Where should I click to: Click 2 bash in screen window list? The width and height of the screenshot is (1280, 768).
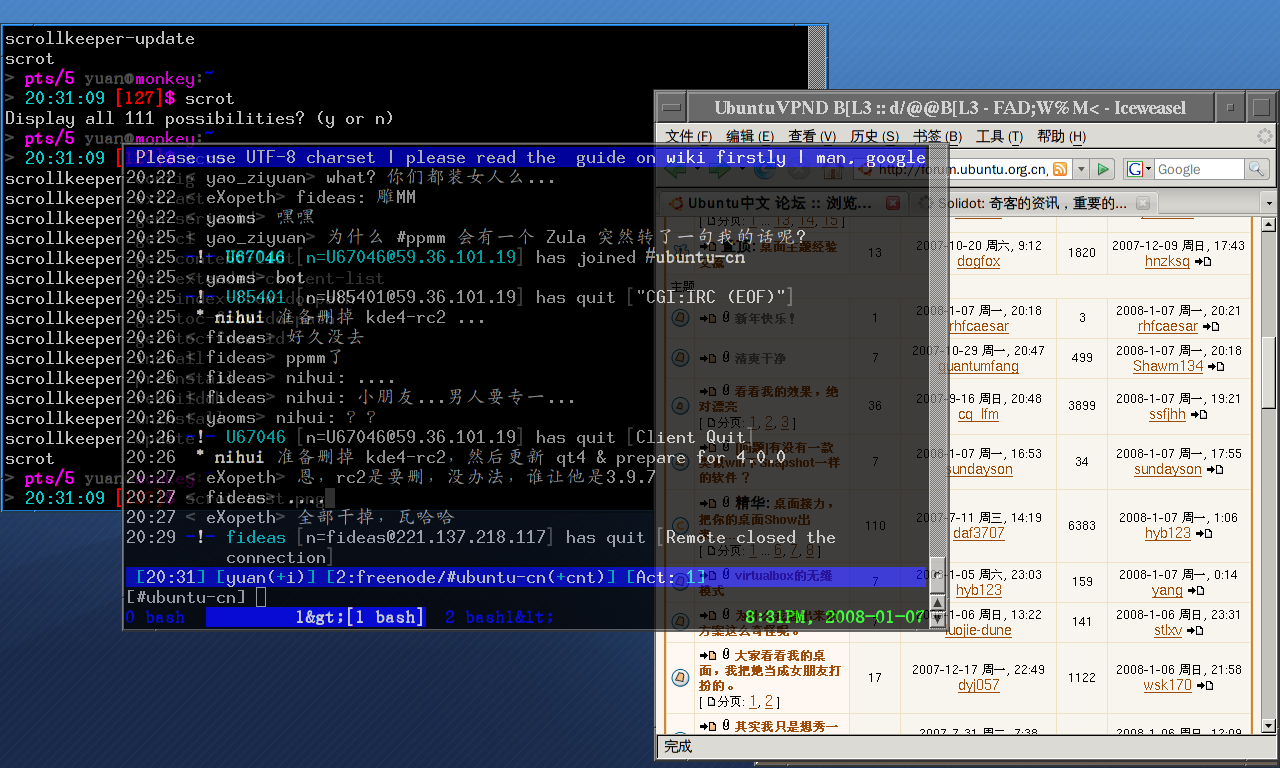point(499,617)
